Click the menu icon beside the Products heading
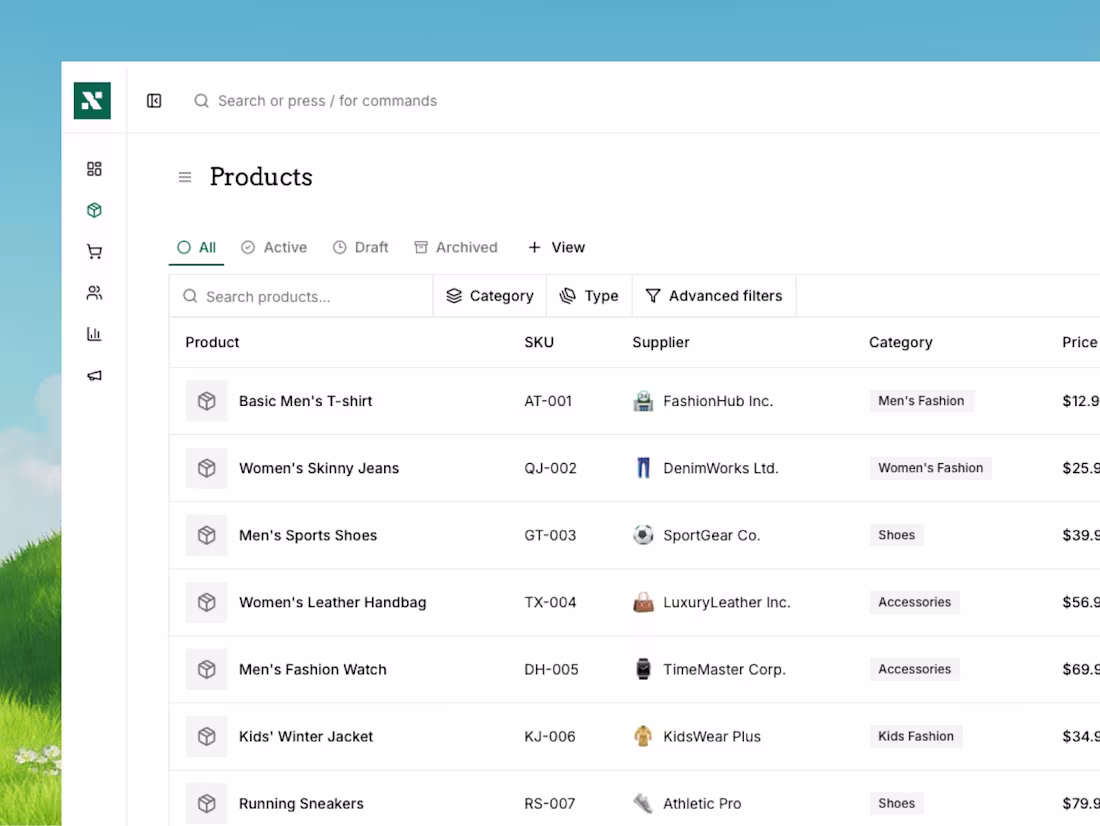Screen dimensions: 1100x826 point(184,177)
